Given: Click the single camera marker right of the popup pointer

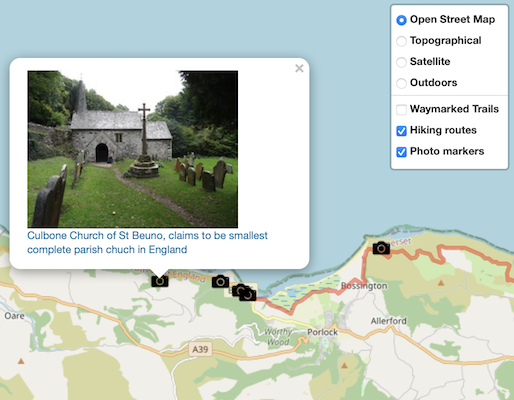Looking at the screenshot, I should tap(220, 282).
